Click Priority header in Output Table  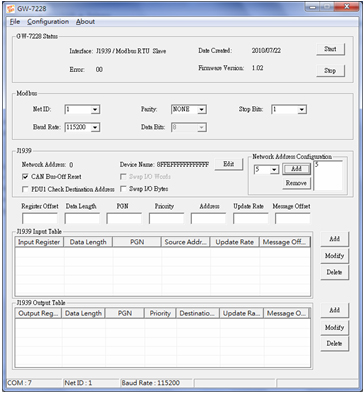click(160, 313)
